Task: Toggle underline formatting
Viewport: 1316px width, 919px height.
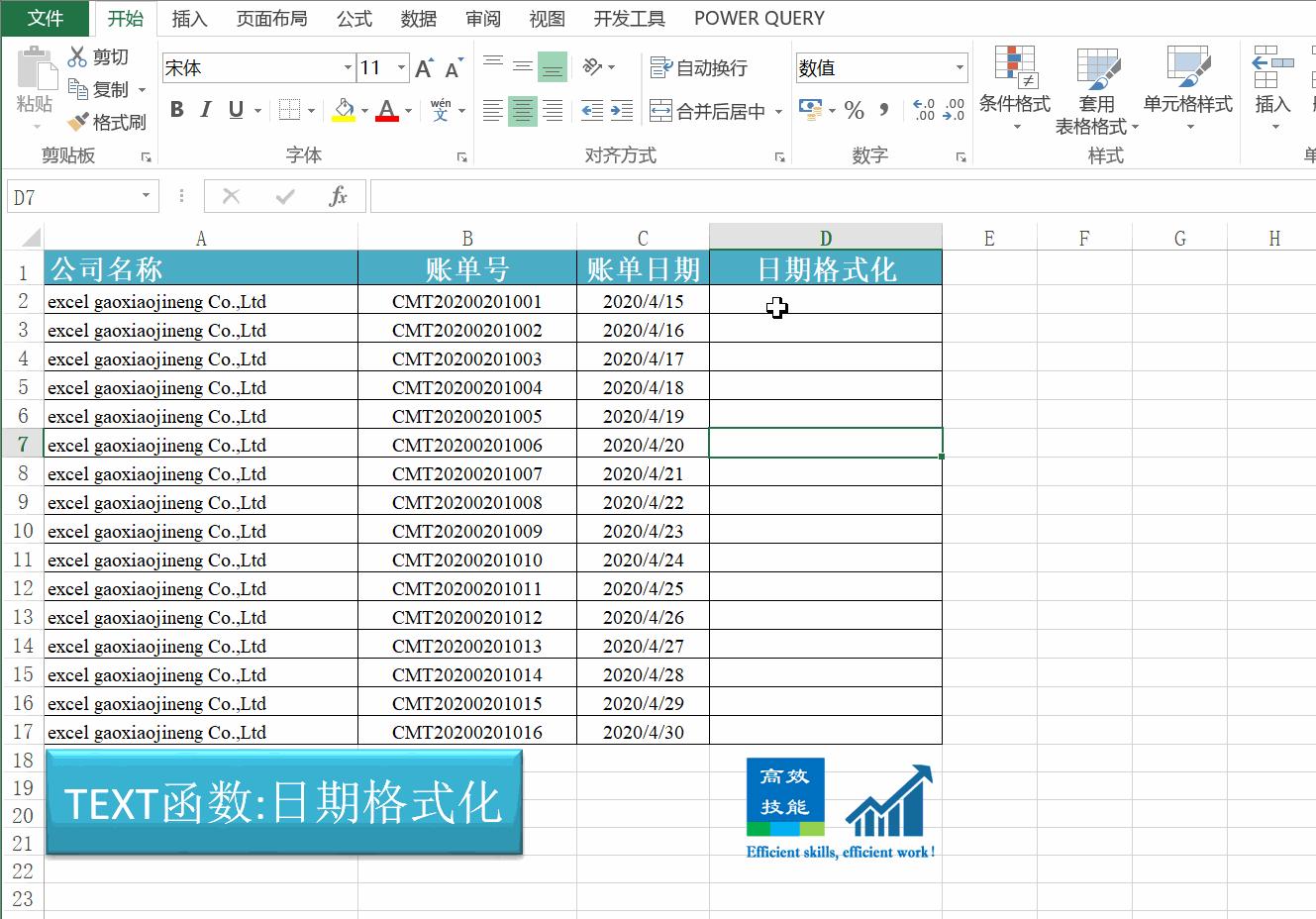Action: point(235,110)
